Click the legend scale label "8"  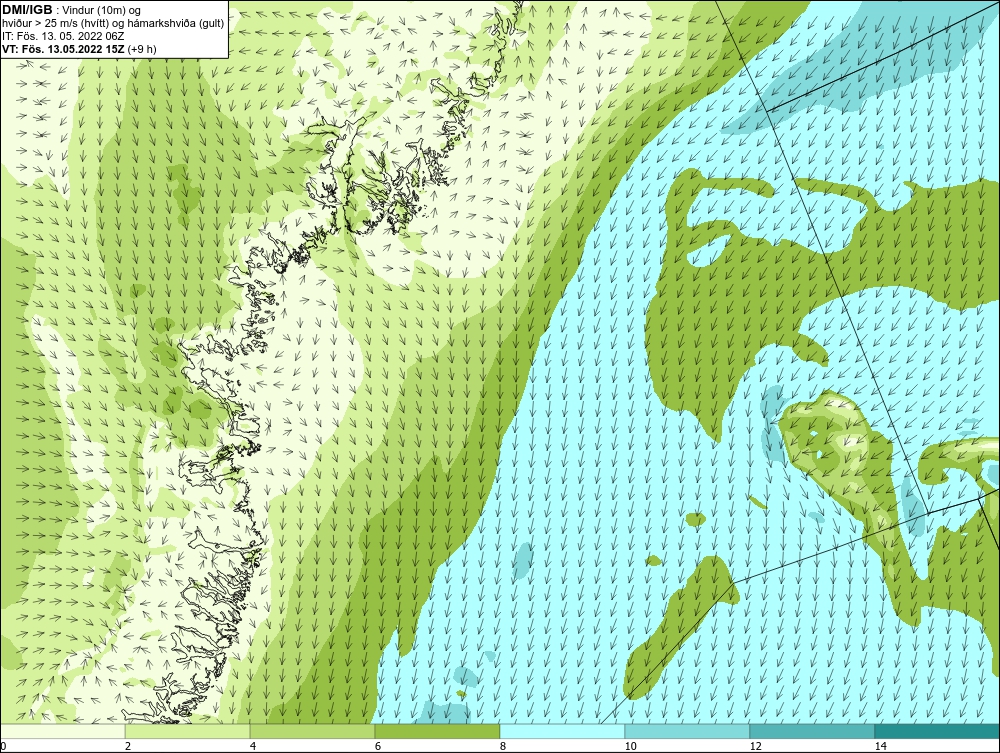503,746
